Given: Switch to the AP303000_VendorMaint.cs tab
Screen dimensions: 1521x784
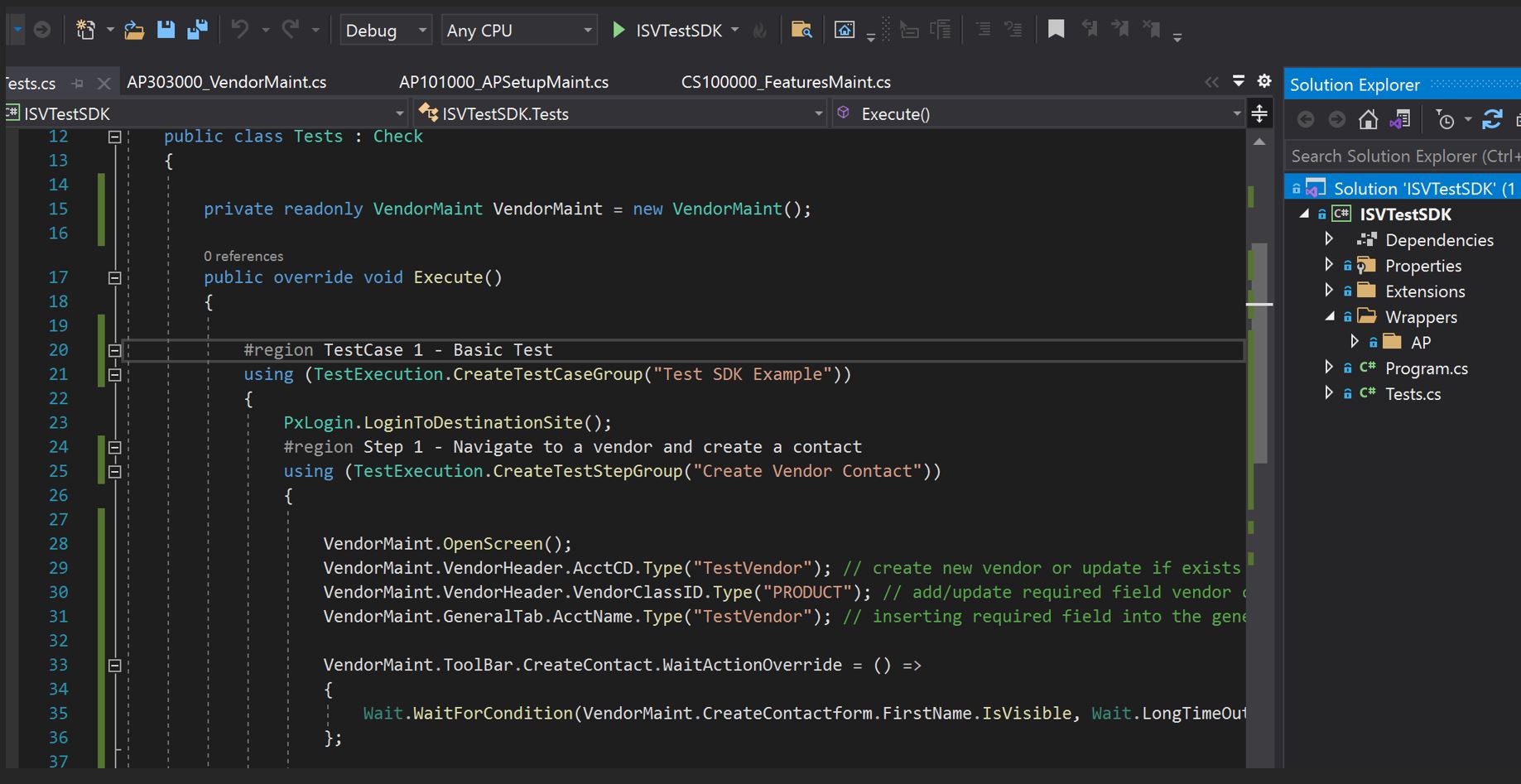Looking at the screenshot, I should 226,82.
